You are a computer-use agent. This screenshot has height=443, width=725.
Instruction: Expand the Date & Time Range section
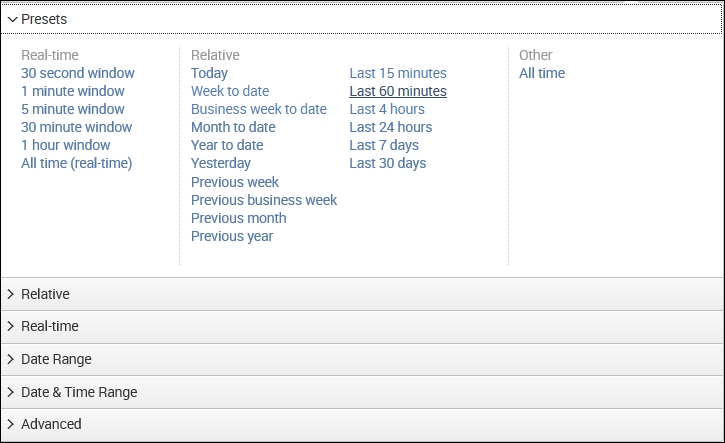click(x=79, y=392)
